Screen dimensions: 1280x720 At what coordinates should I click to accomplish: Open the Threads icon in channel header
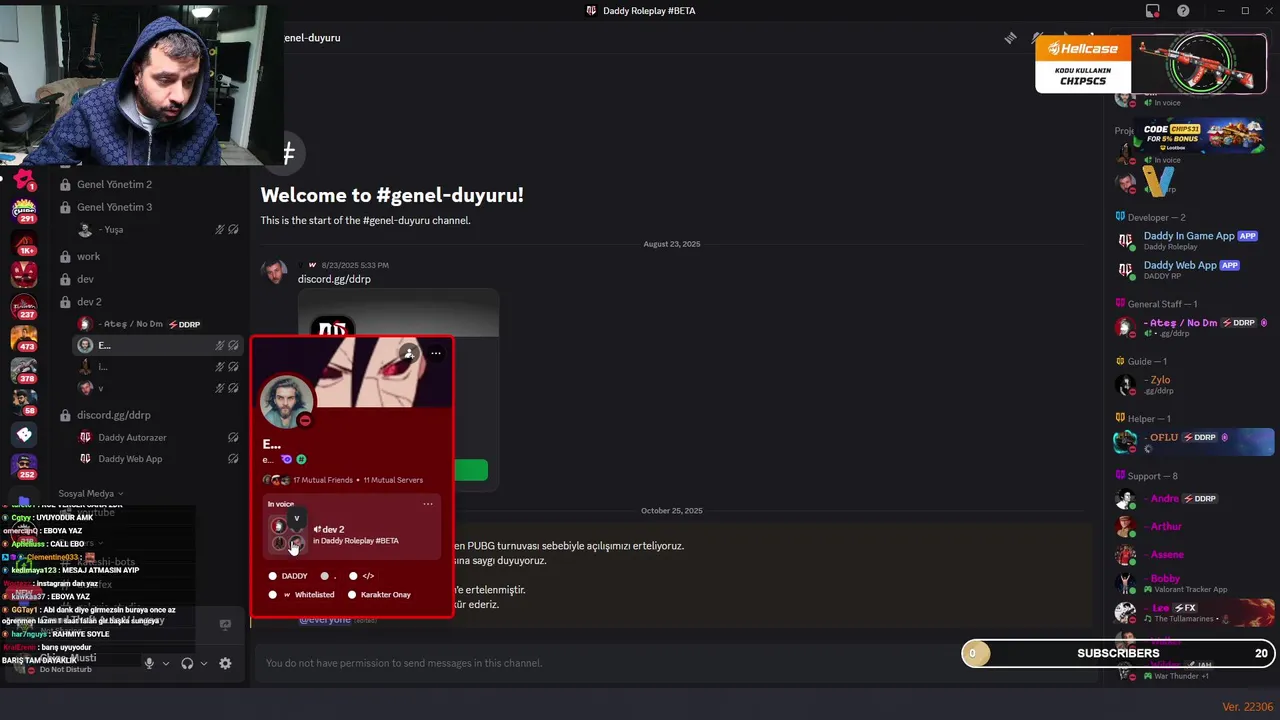(x=1010, y=38)
